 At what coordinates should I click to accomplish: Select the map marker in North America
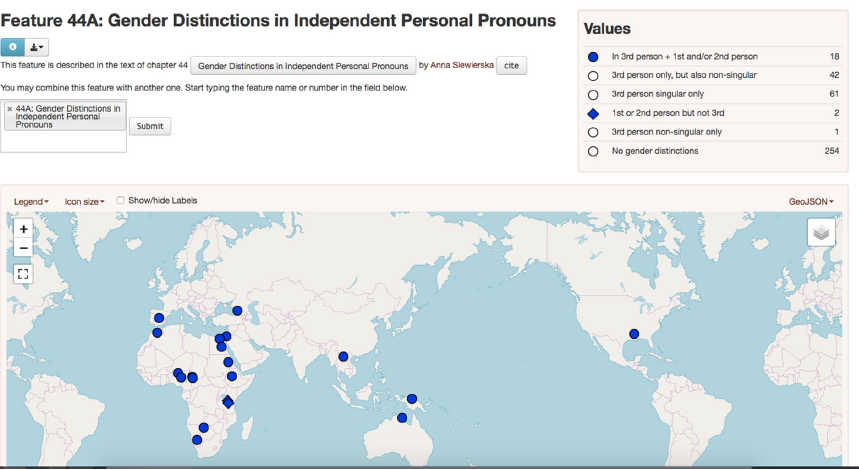tap(633, 334)
